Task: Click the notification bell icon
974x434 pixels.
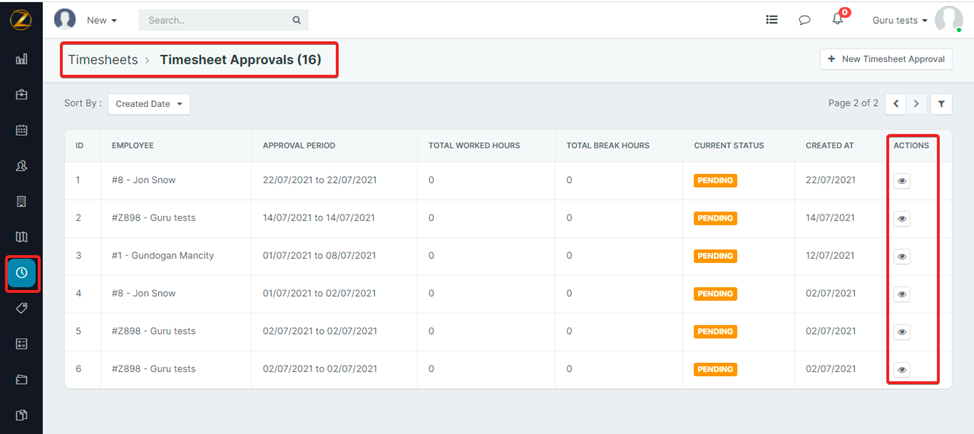Action: pyautogui.click(x=837, y=19)
